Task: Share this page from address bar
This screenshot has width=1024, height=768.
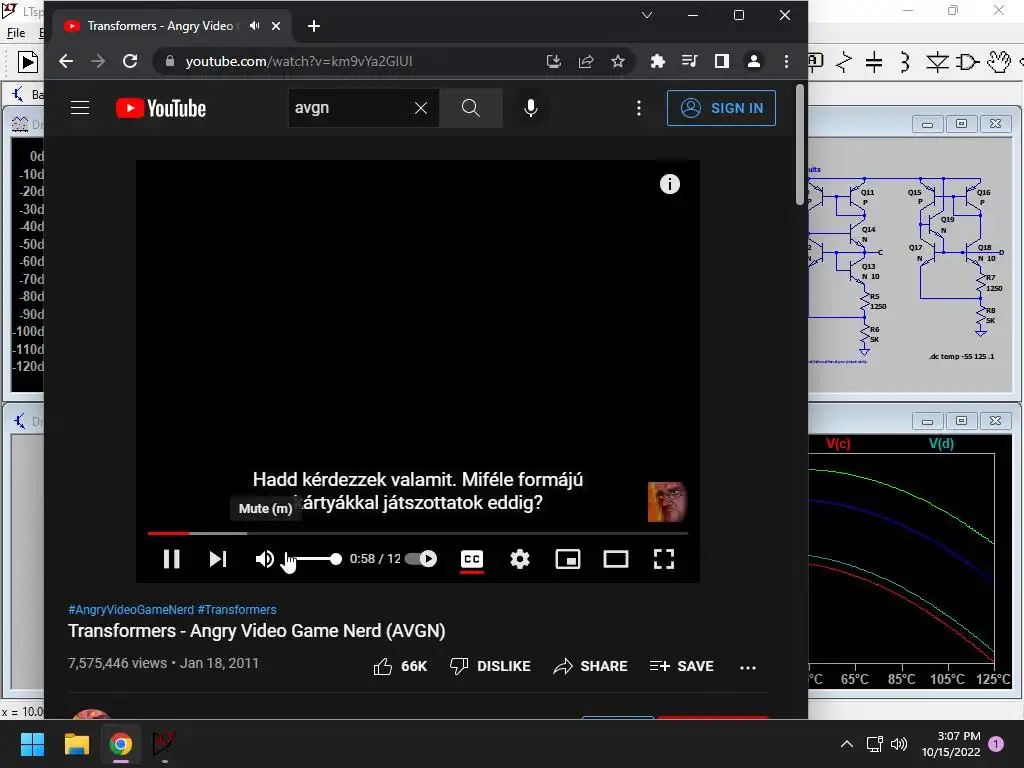Action: pos(586,61)
